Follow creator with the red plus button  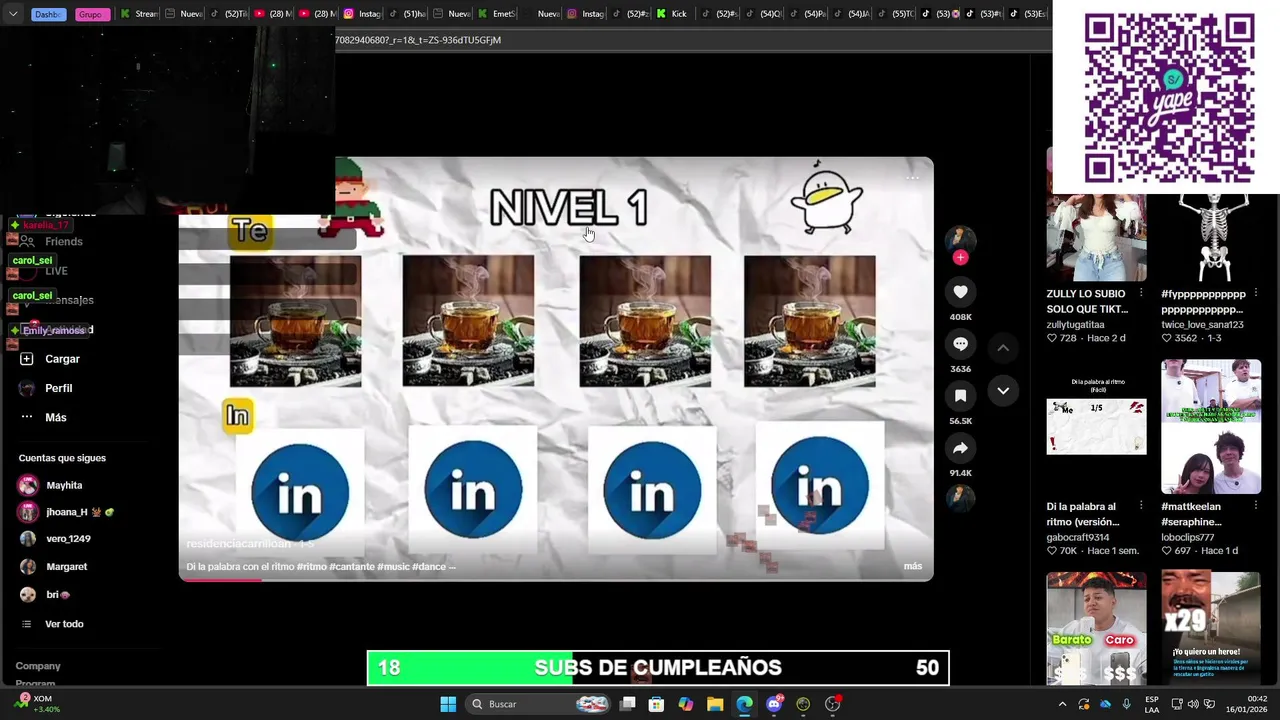pyautogui.click(x=960, y=258)
